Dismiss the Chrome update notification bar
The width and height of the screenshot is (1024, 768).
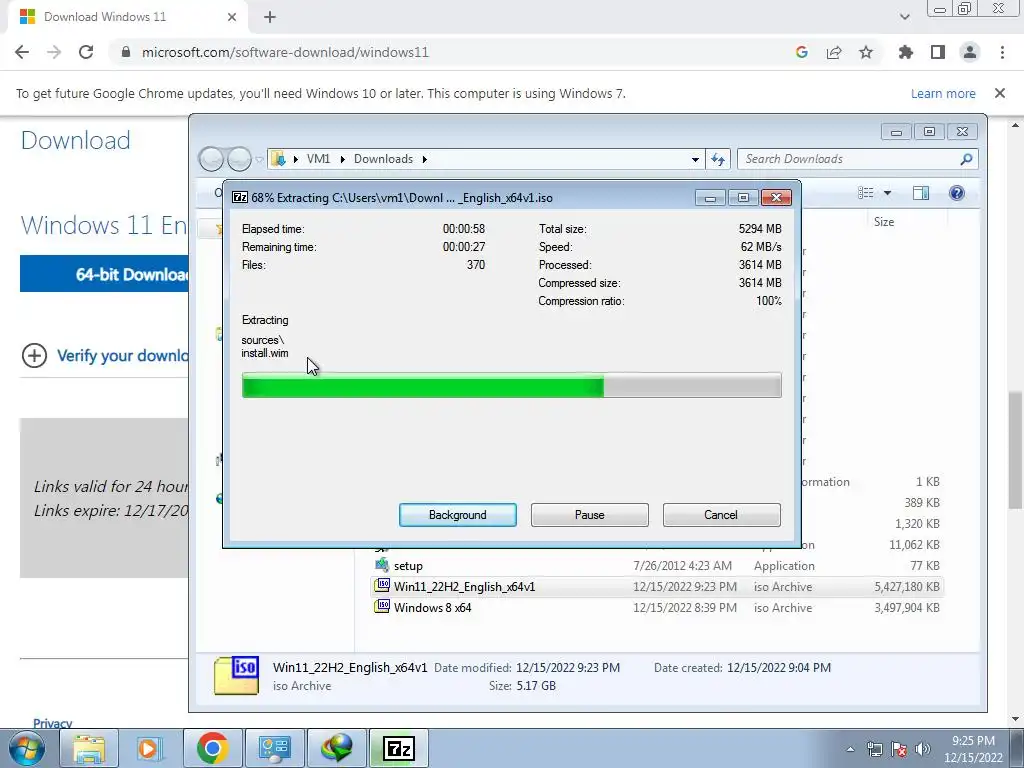pyautogui.click(x=1000, y=93)
